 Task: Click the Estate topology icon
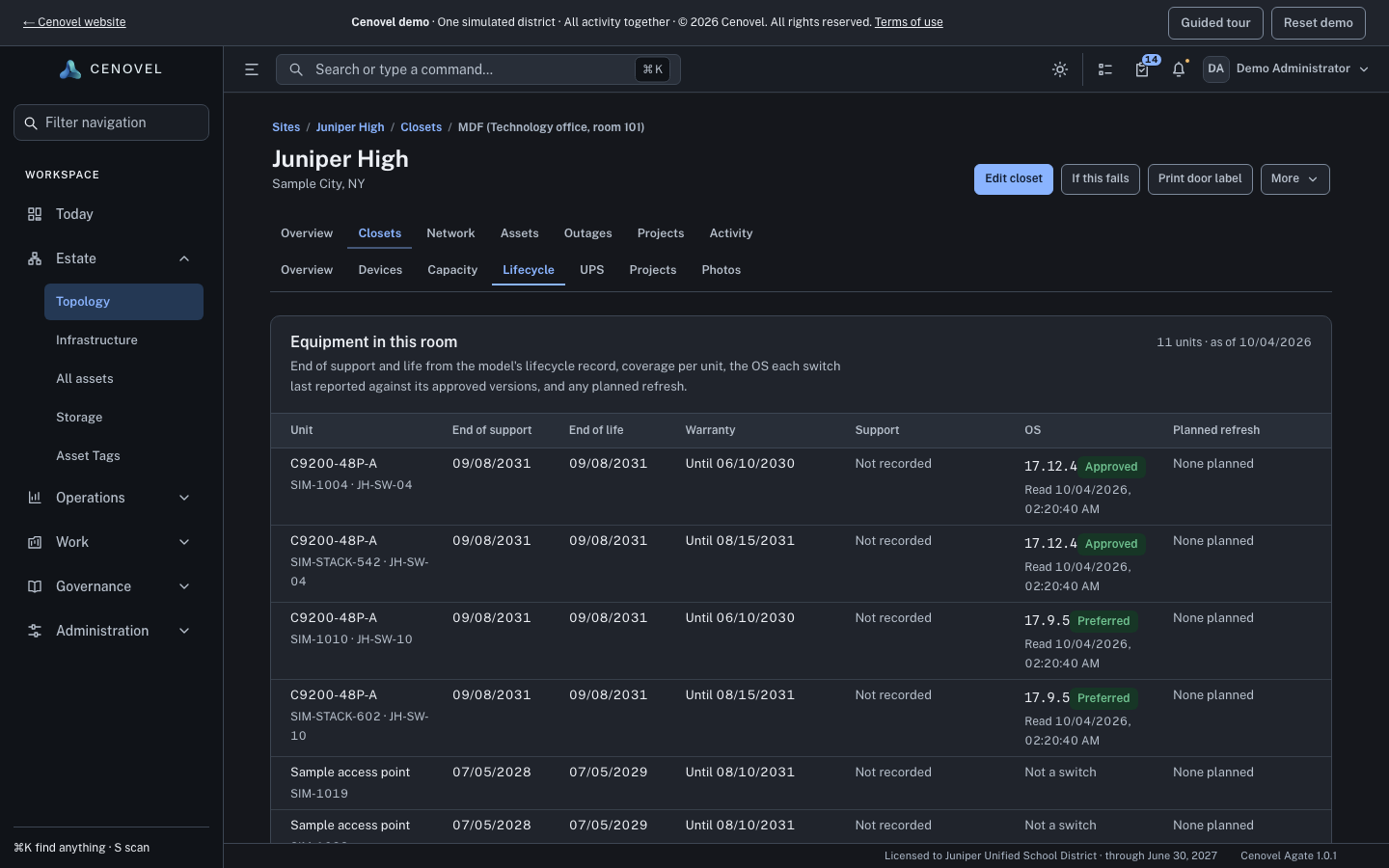[35, 258]
